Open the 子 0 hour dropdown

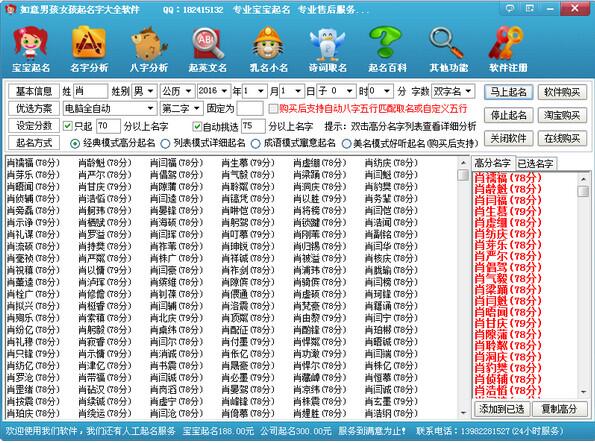[x=336, y=91]
